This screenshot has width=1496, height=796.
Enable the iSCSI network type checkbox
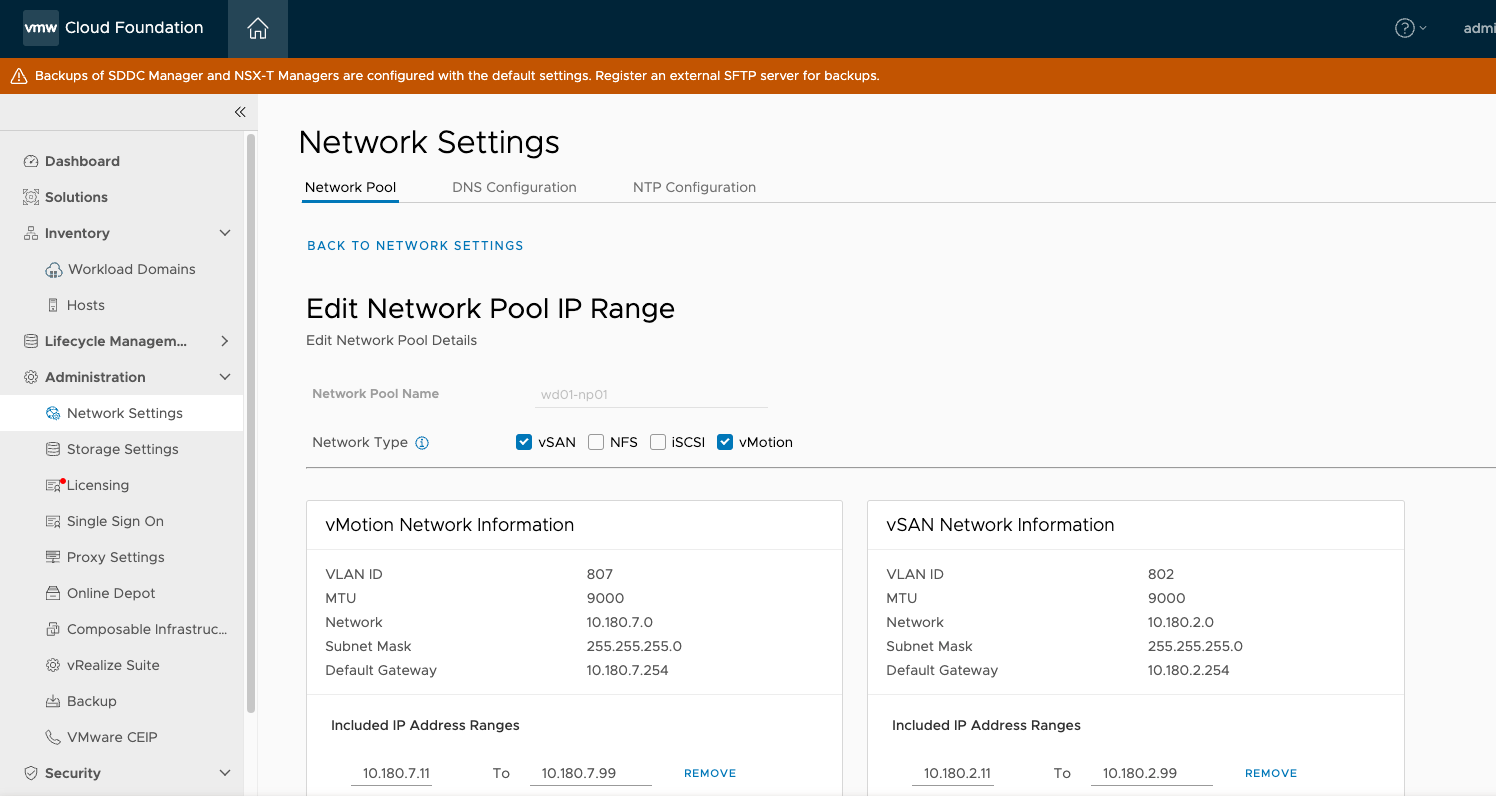[x=658, y=442]
